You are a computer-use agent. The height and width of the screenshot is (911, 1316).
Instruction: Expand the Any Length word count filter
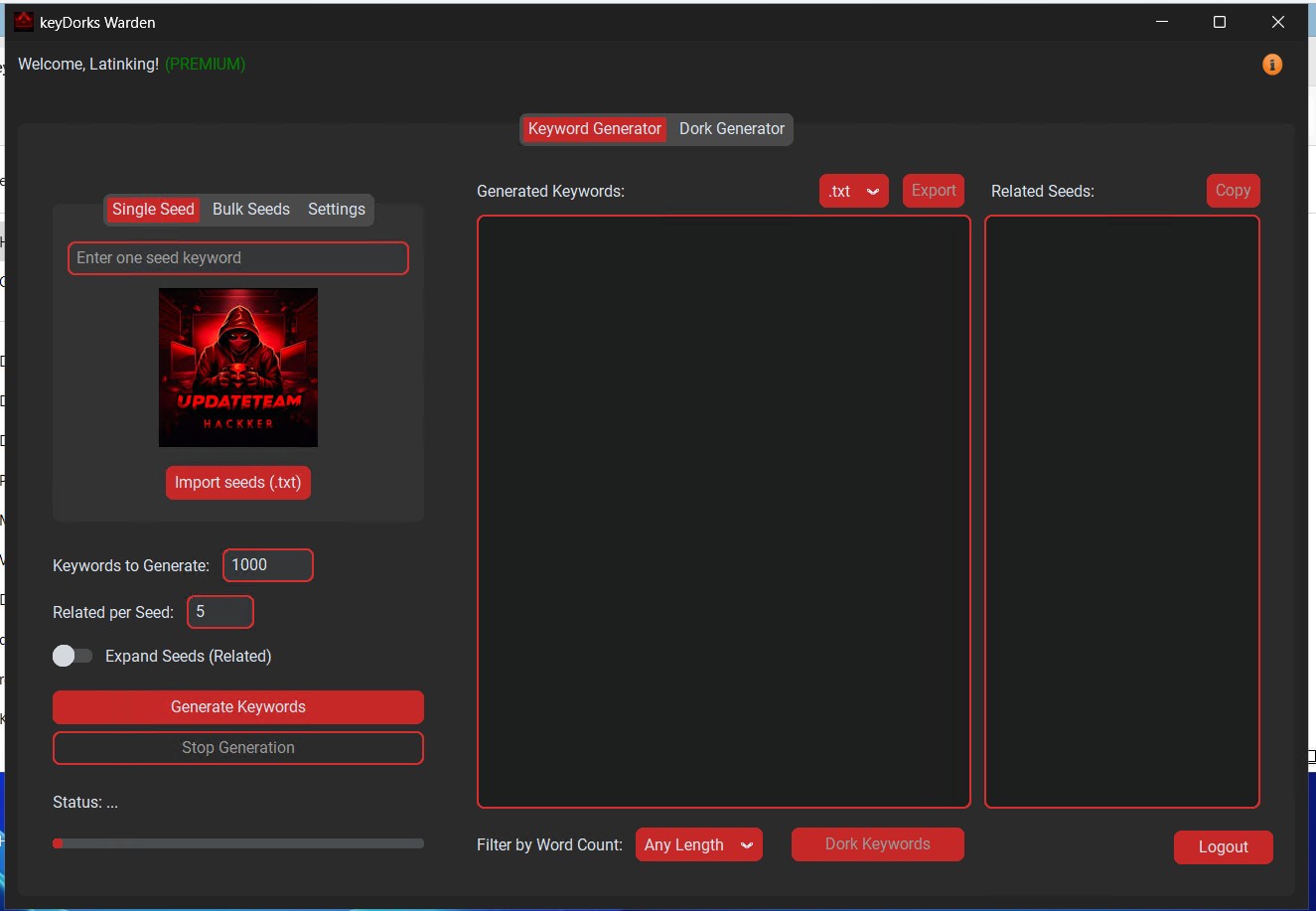click(x=698, y=845)
